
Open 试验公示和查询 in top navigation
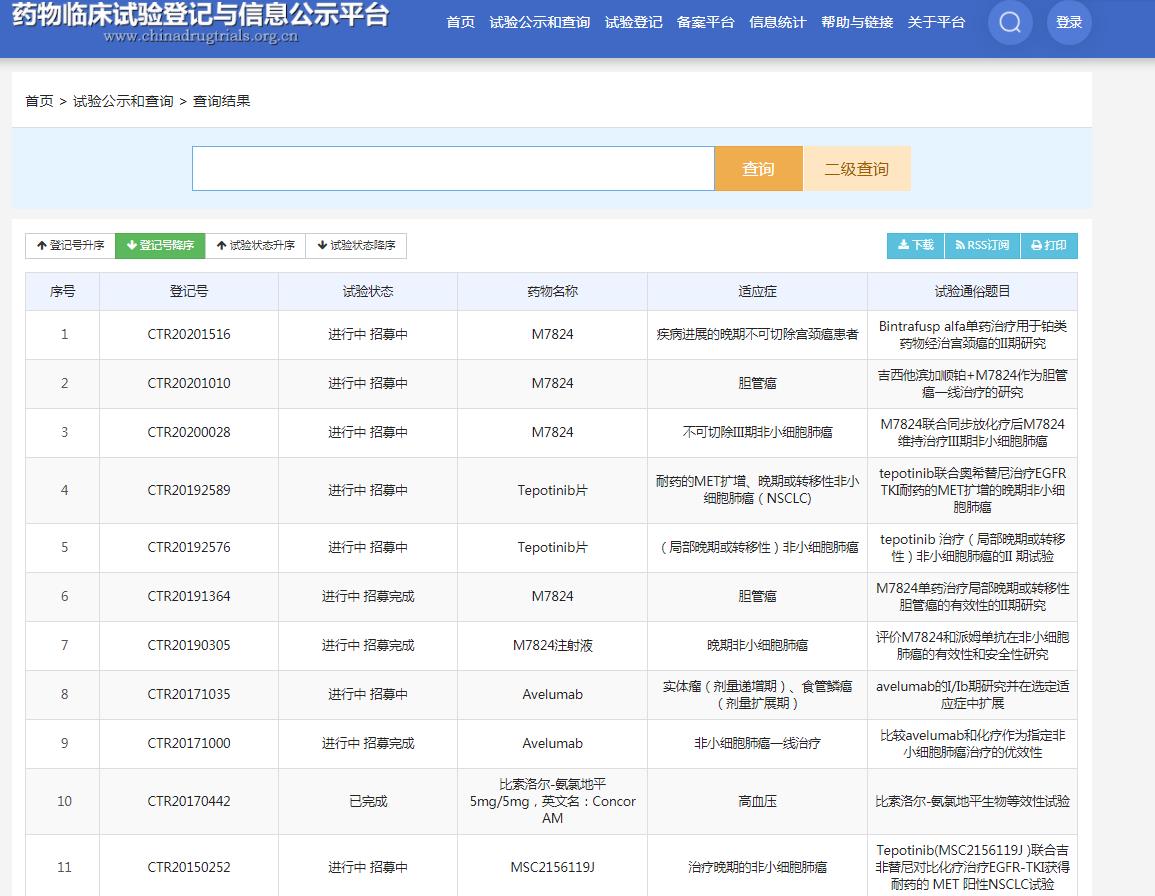pos(539,22)
